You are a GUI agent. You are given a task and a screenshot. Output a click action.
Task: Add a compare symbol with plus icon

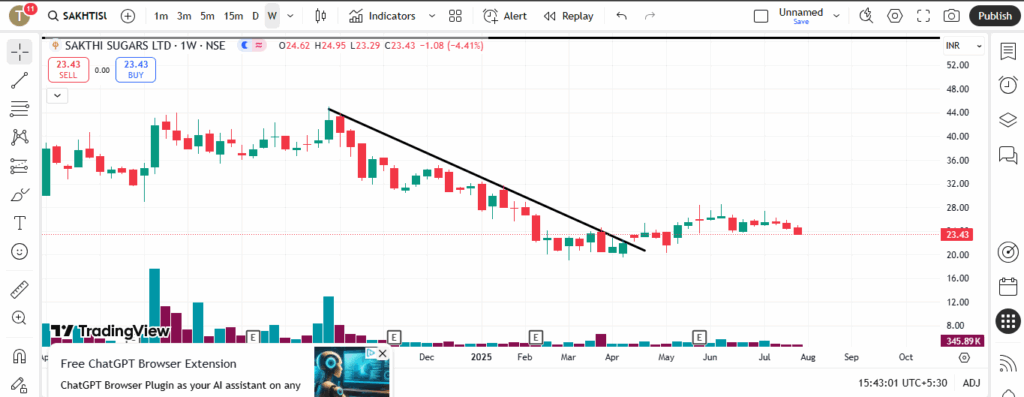coord(128,16)
